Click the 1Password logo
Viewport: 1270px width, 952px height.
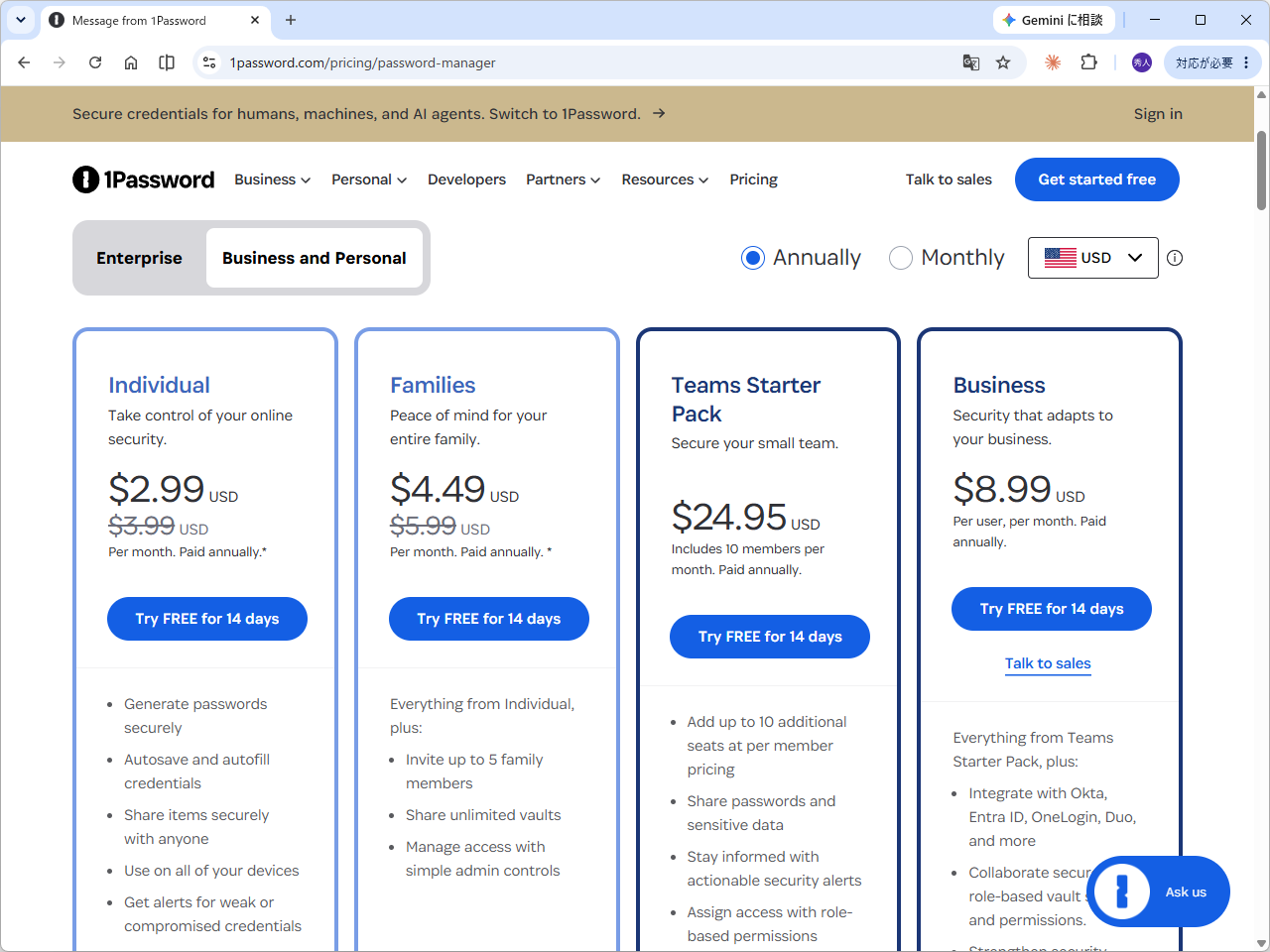click(x=143, y=179)
